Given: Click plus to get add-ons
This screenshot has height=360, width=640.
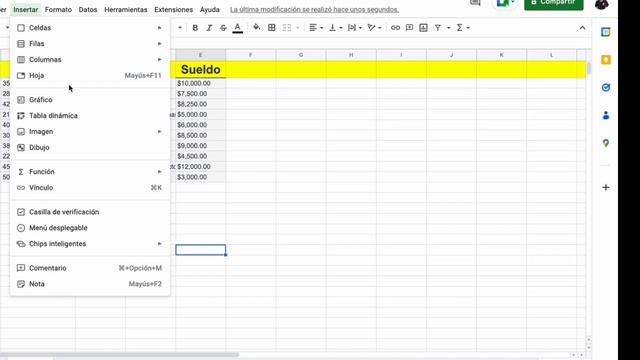Looking at the screenshot, I should click(606, 187).
